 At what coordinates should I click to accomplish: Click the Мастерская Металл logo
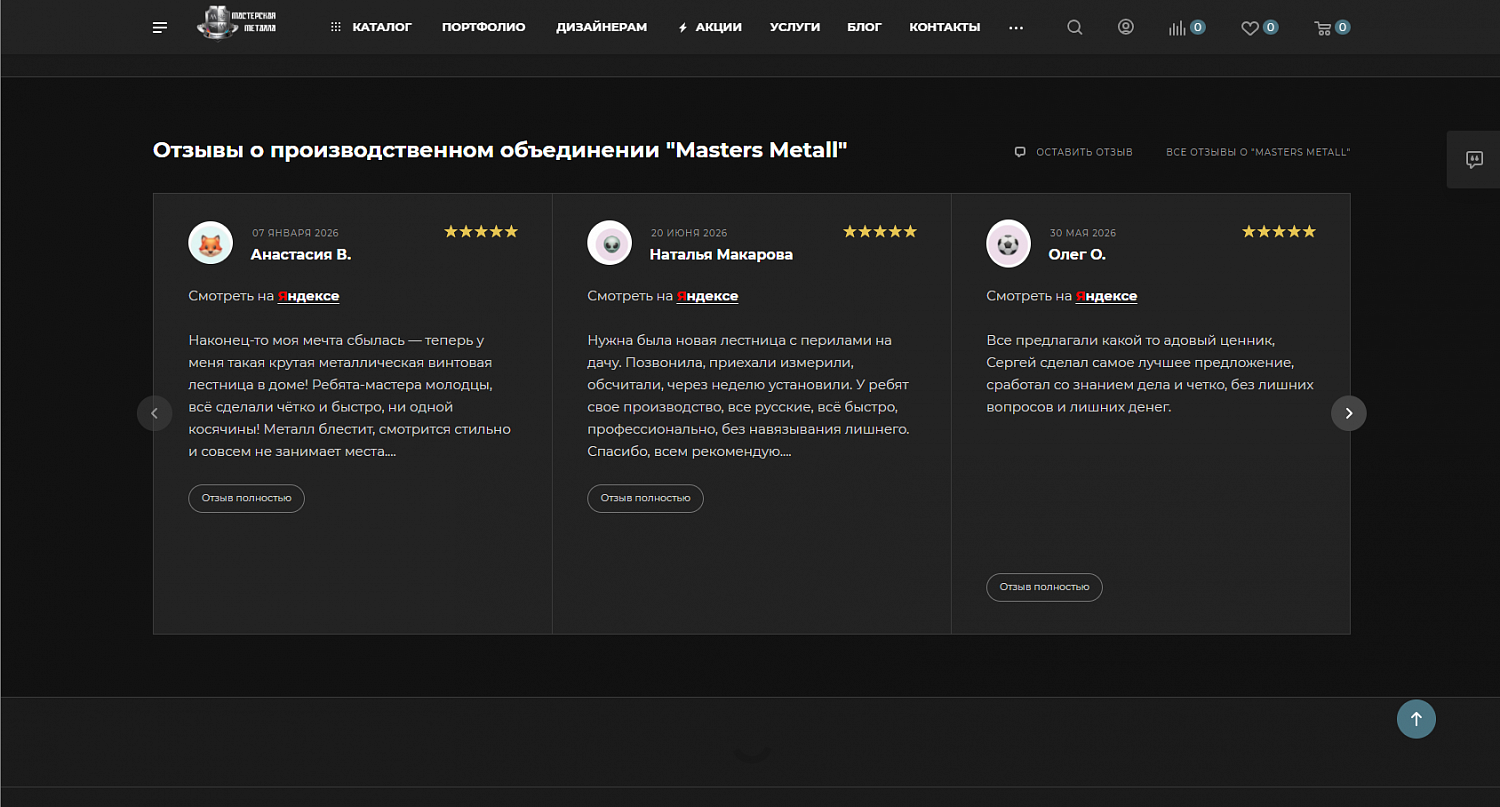click(237, 23)
